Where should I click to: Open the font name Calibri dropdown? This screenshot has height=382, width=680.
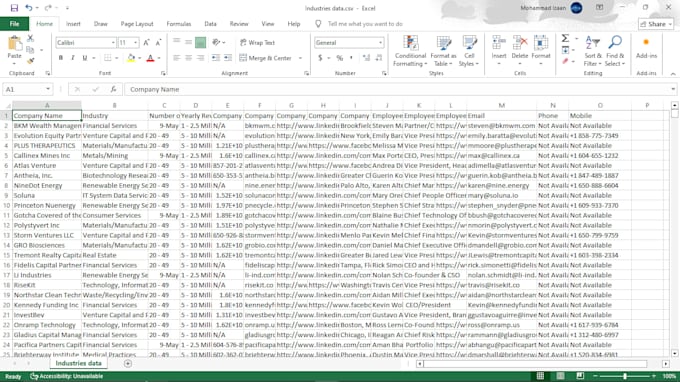[x=113, y=42]
